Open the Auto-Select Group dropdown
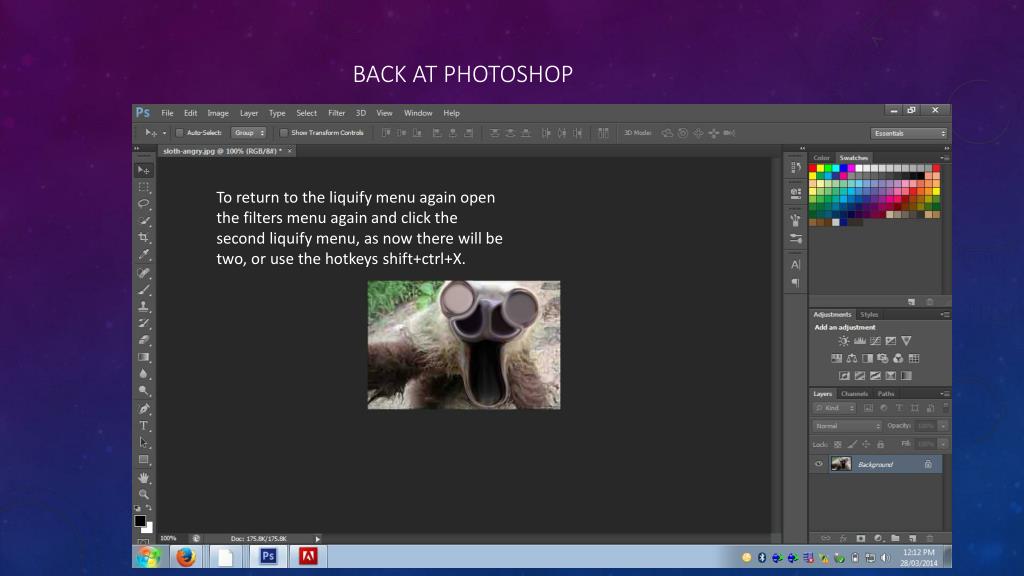 (248, 133)
